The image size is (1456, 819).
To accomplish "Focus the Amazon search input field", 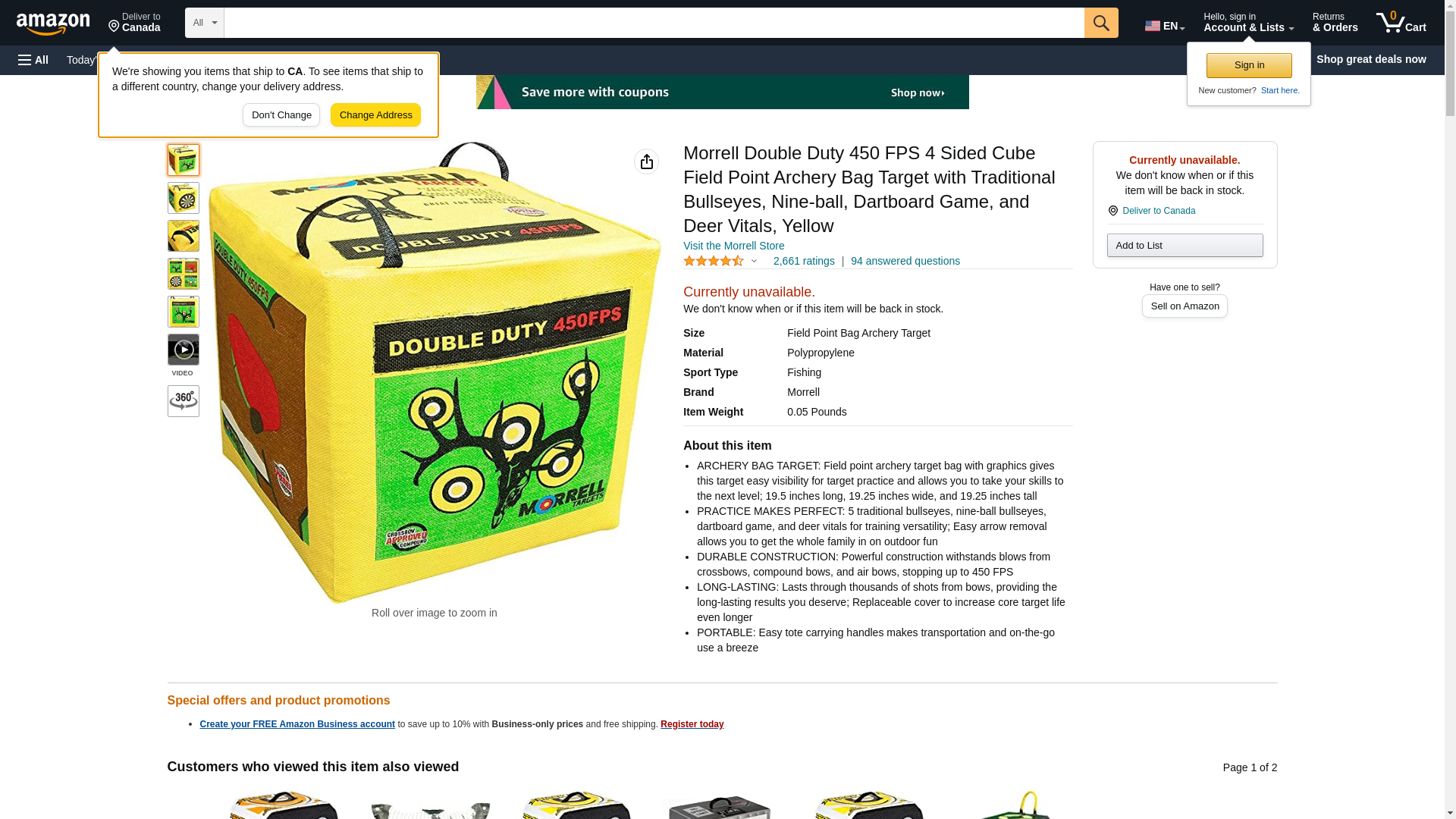I will coord(654,23).
